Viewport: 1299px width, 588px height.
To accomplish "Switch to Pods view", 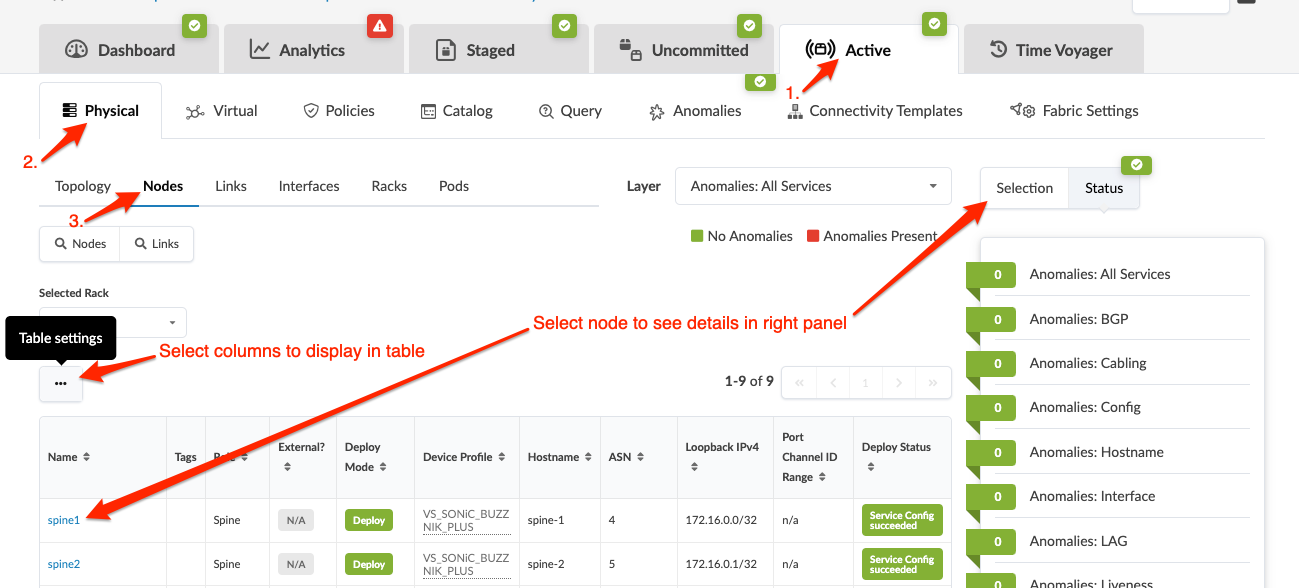I will (454, 186).
